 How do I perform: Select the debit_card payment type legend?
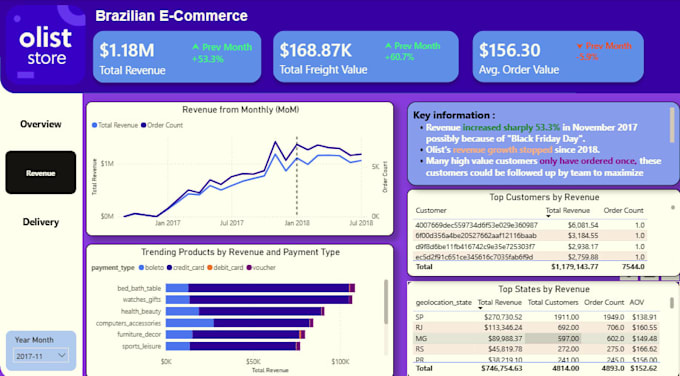coord(225,268)
